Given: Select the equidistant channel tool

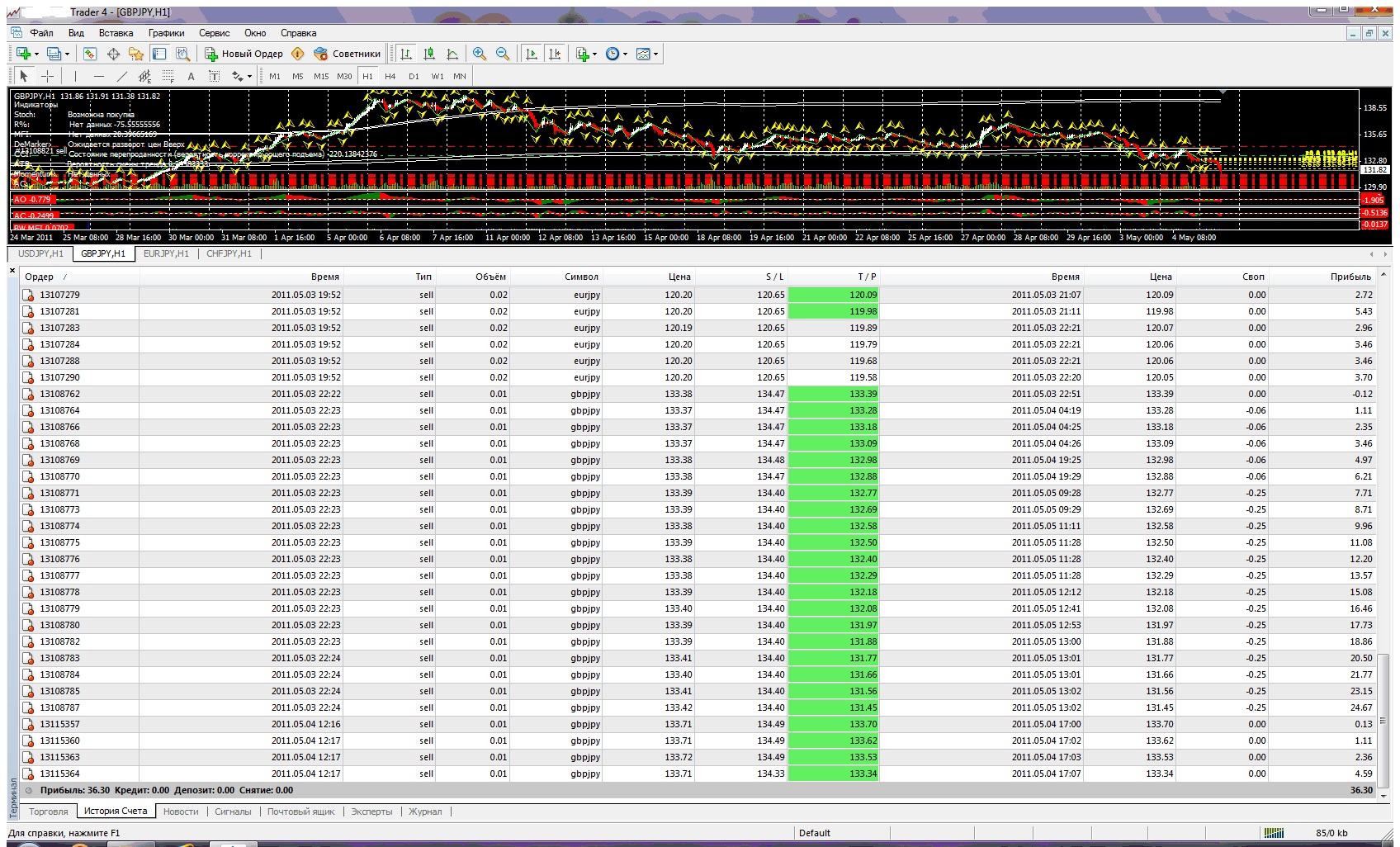Looking at the screenshot, I should (145, 76).
